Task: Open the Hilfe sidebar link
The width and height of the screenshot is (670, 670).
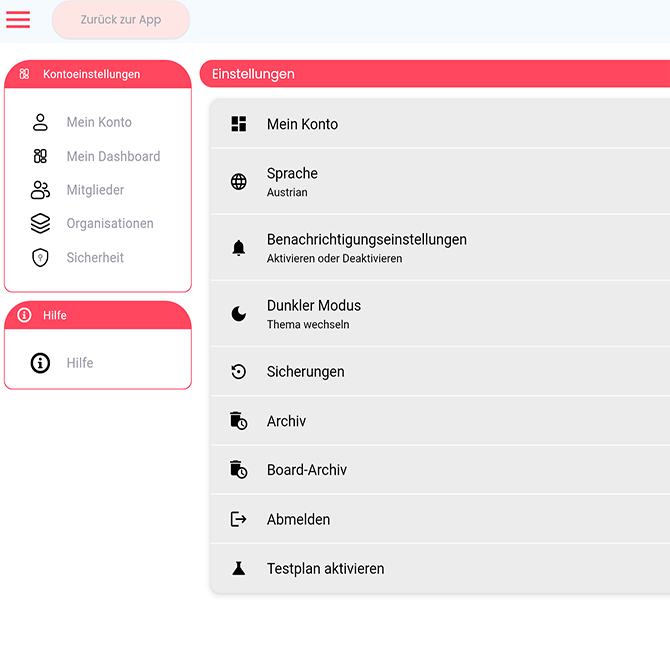Action: (80, 363)
